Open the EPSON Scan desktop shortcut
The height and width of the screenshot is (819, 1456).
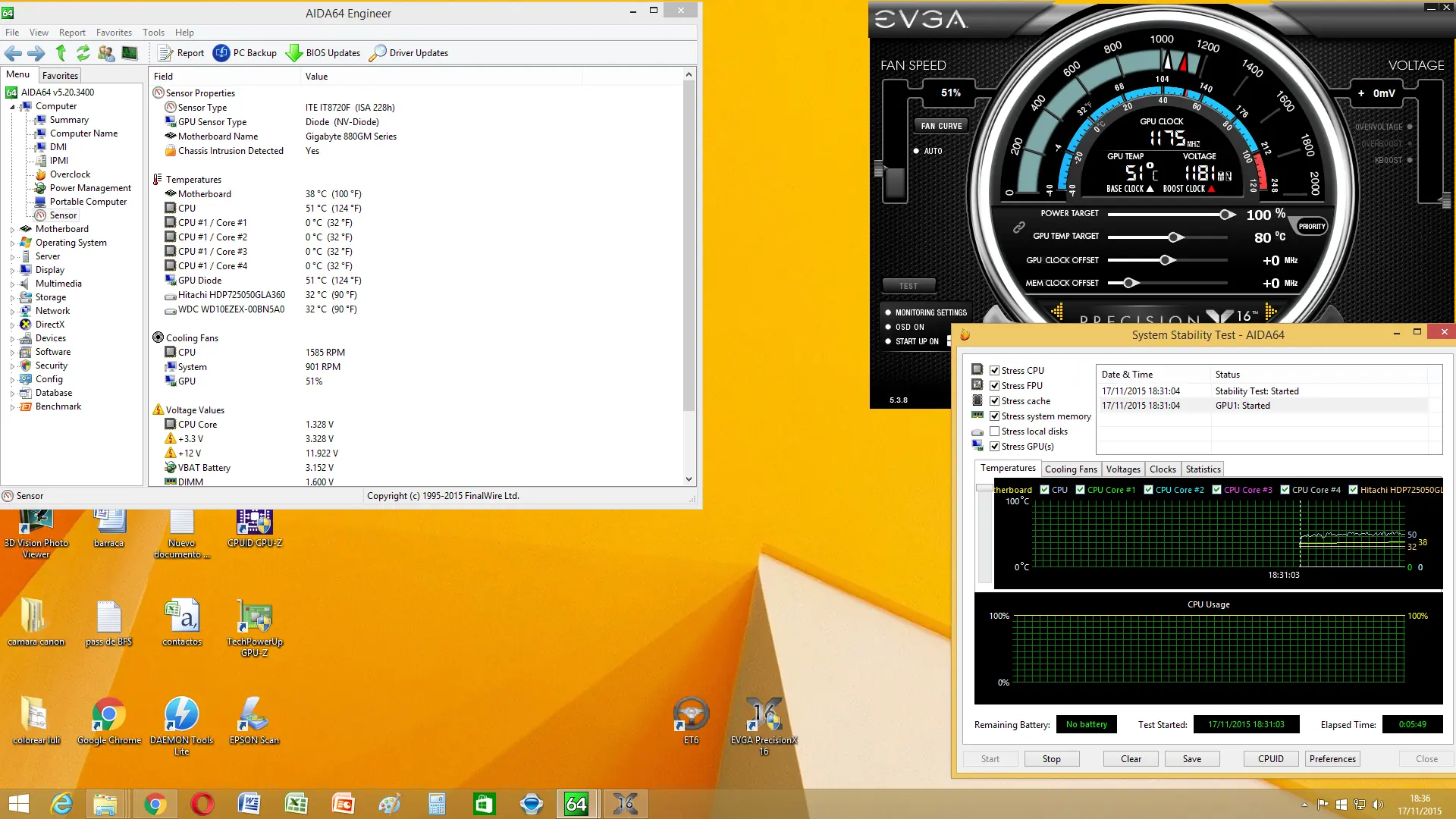coord(255,720)
